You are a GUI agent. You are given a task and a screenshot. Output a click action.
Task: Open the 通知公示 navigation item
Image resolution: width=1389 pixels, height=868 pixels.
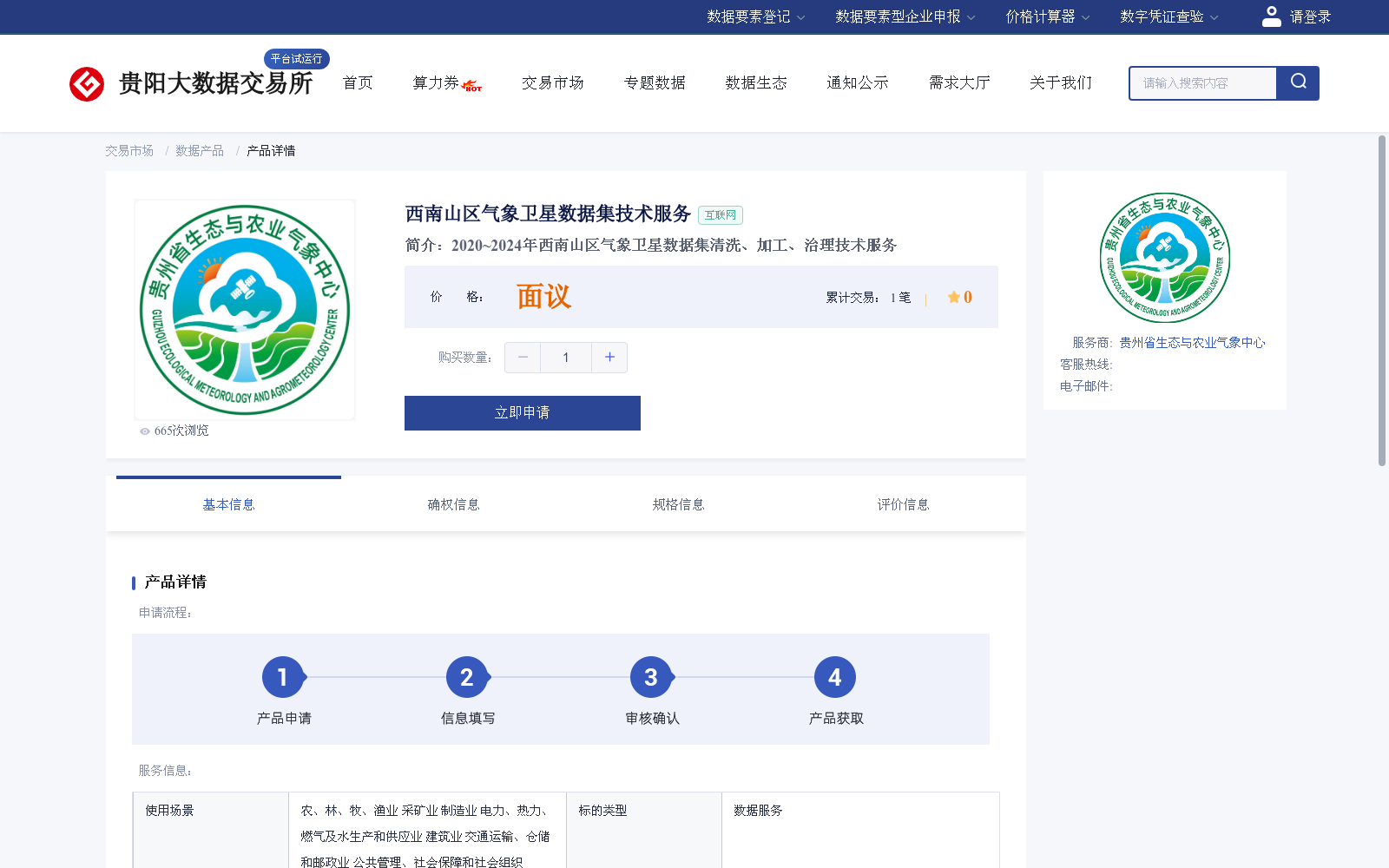[858, 83]
